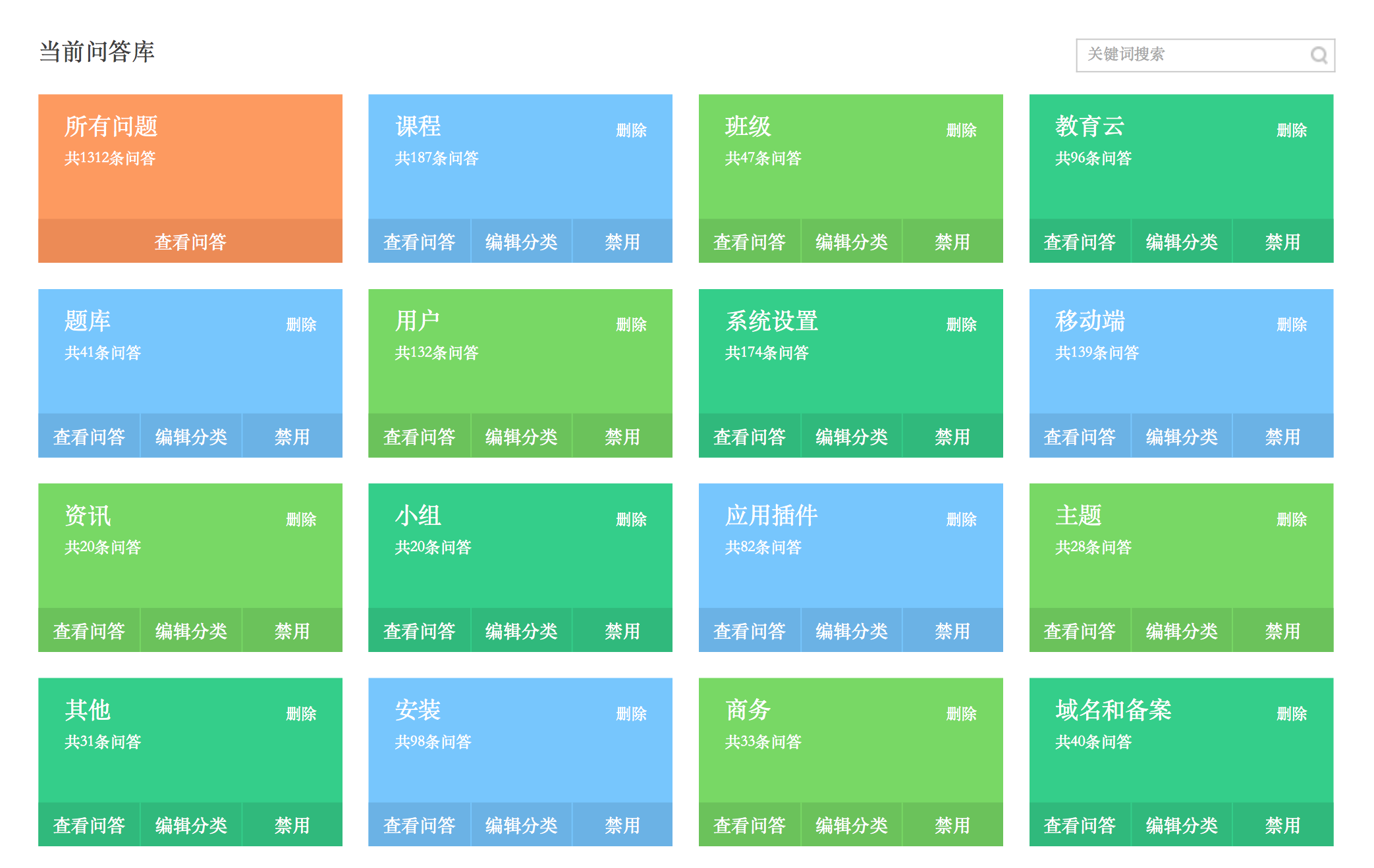Edit classification of 应用插件 card
Screen dimensions: 1374x868
point(851,631)
